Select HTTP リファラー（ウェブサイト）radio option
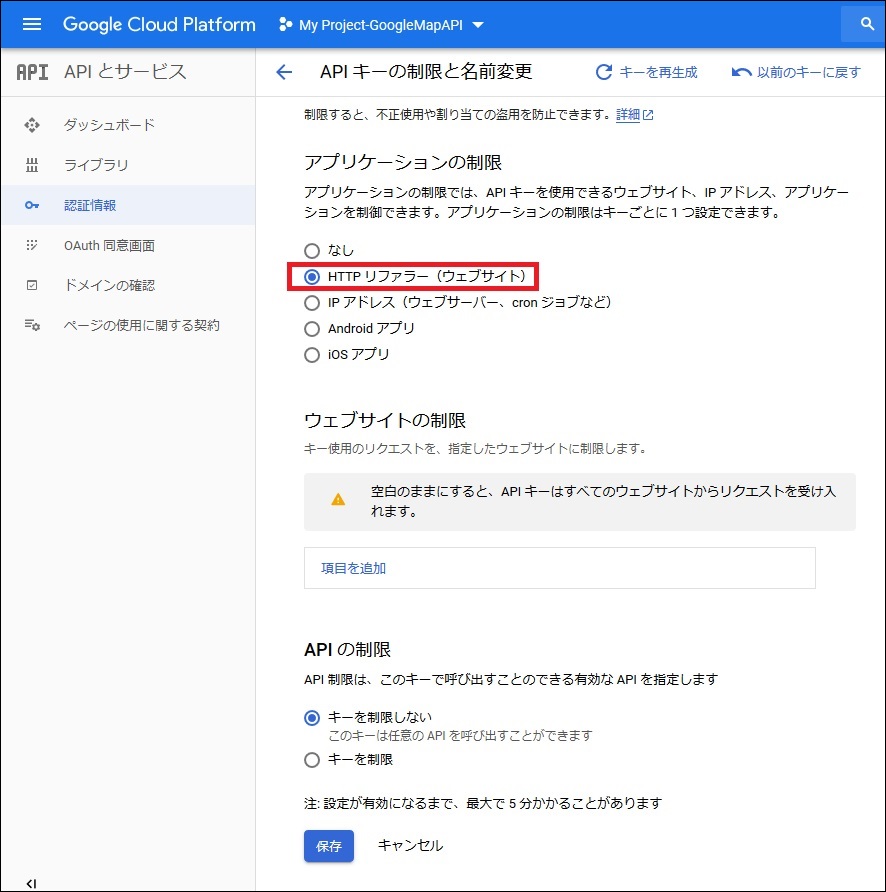The image size is (886, 892). [x=312, y=276]
